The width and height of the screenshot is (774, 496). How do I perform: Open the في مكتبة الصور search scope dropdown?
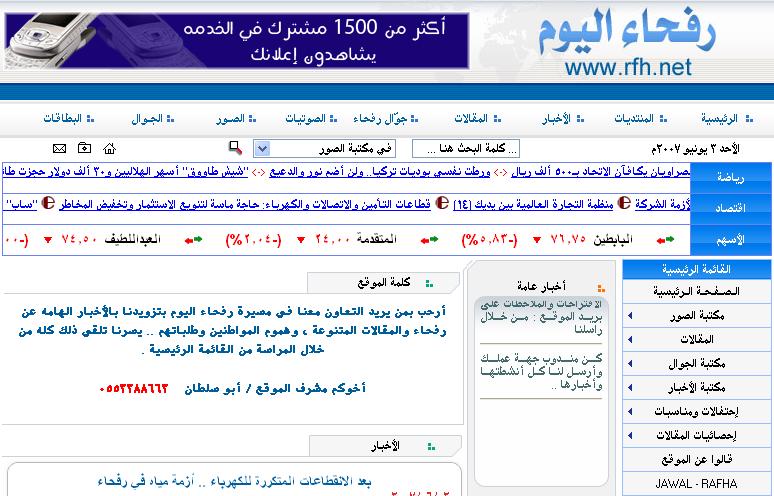click(262, 149)
